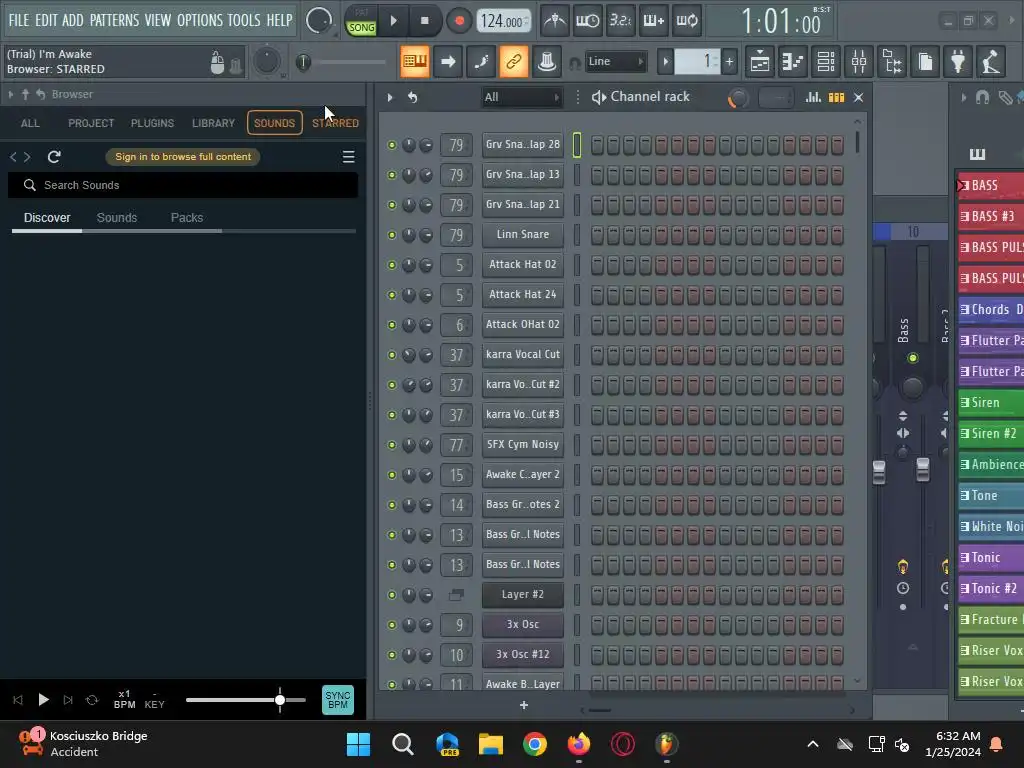This screenshot has width=1024, height=768.
Task: Stop playback in the transport bar
Action: pyautogui.click(x=425, y=21)
